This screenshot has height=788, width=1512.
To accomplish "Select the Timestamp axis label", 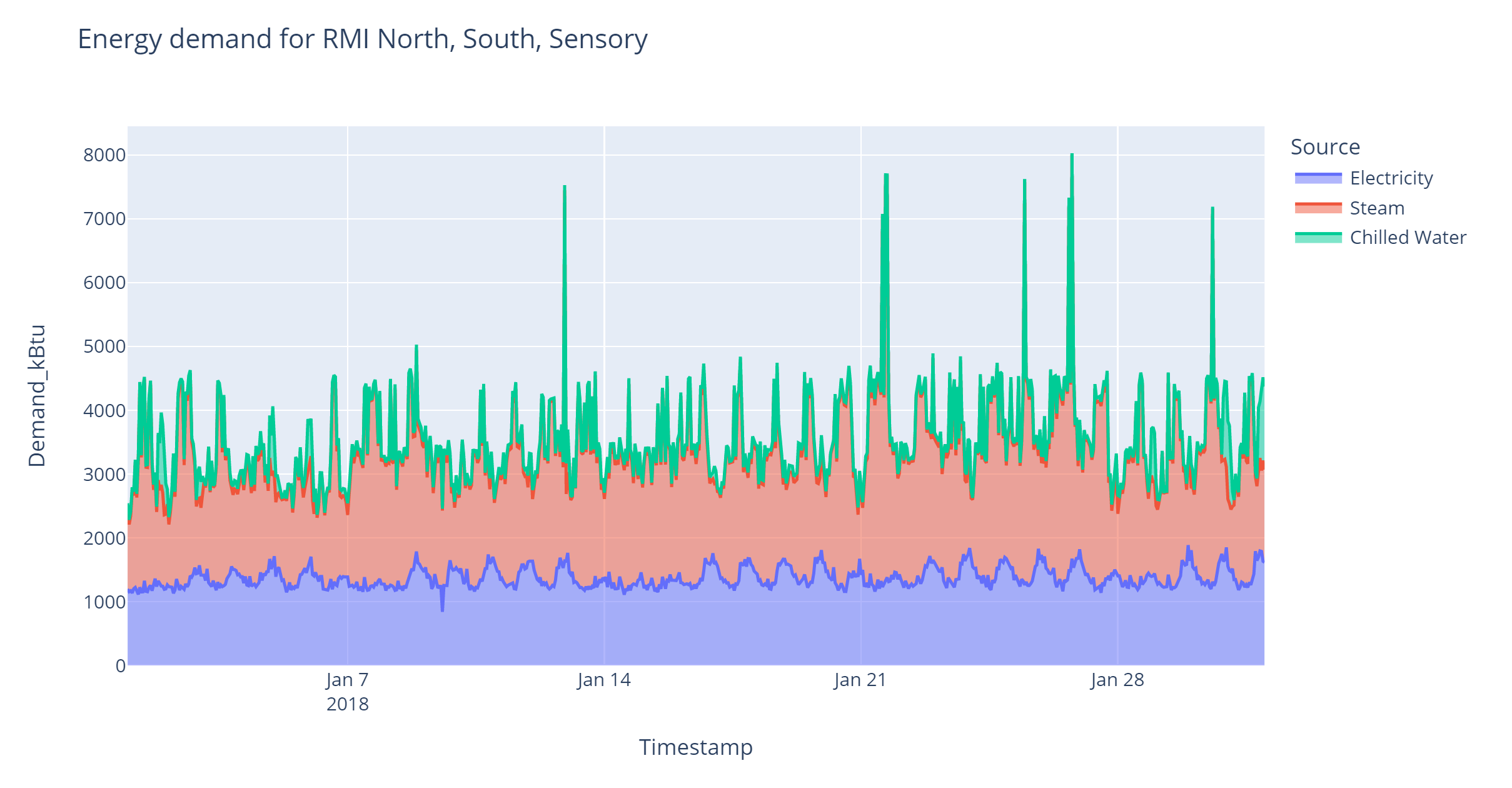I will (695, 747).
